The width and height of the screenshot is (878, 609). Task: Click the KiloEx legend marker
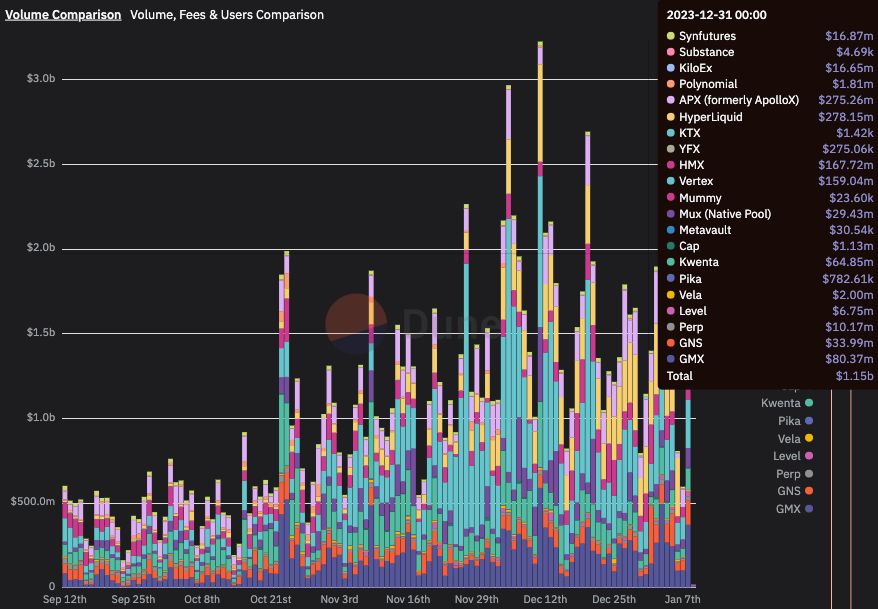coord(670,67)
